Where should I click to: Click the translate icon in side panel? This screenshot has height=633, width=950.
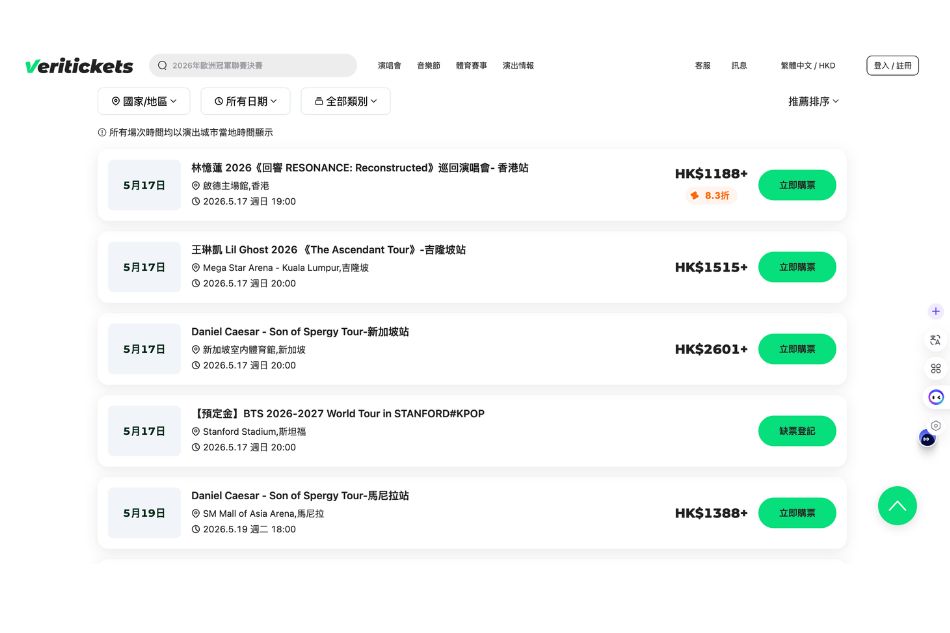click(935, 340)
